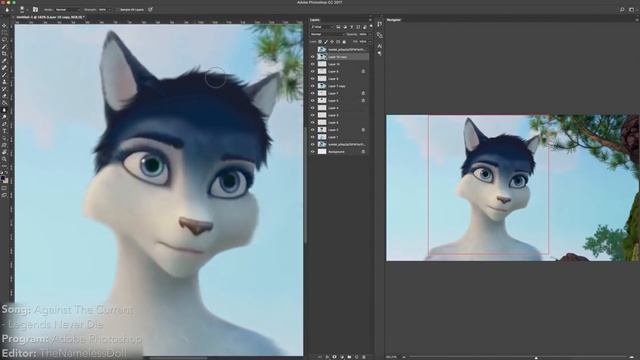The image size is (640, 360).
Task: Click the Navigator panel tab
Action: [x=394, y=20]
